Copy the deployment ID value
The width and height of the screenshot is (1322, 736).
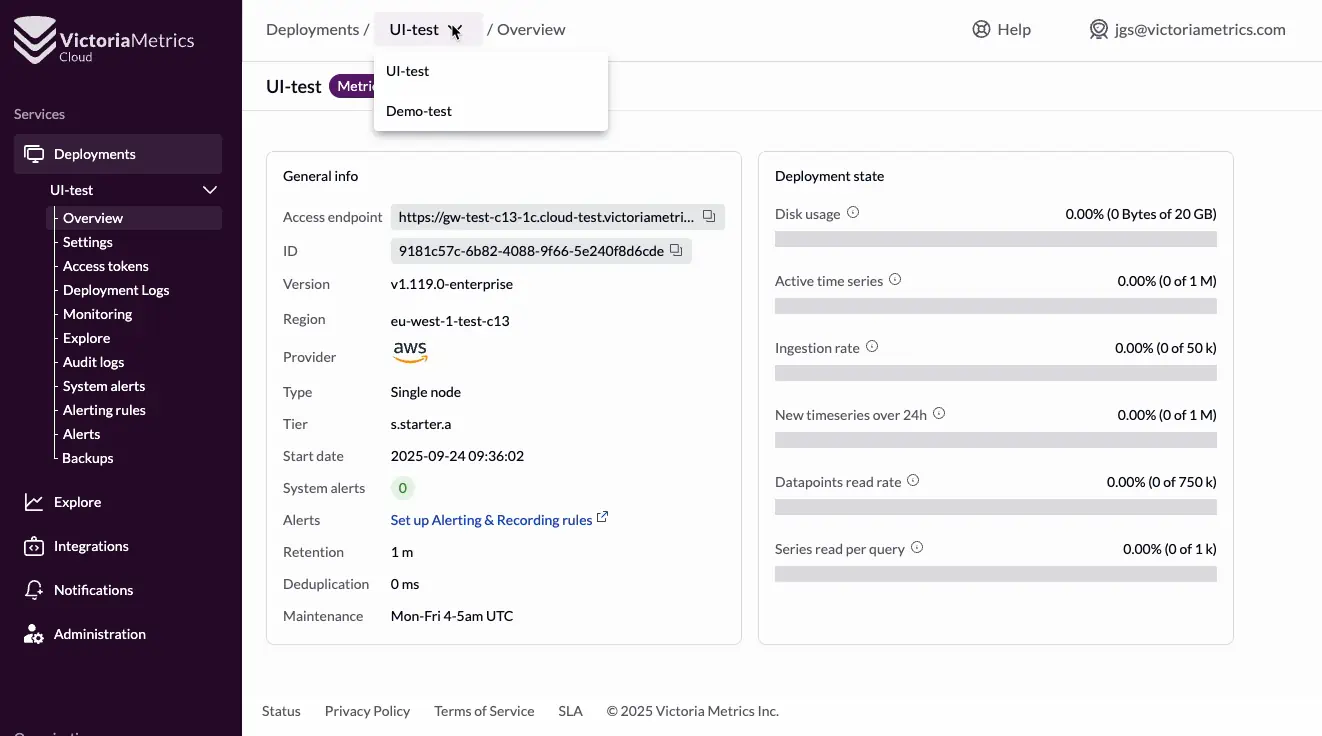point(675,251)
